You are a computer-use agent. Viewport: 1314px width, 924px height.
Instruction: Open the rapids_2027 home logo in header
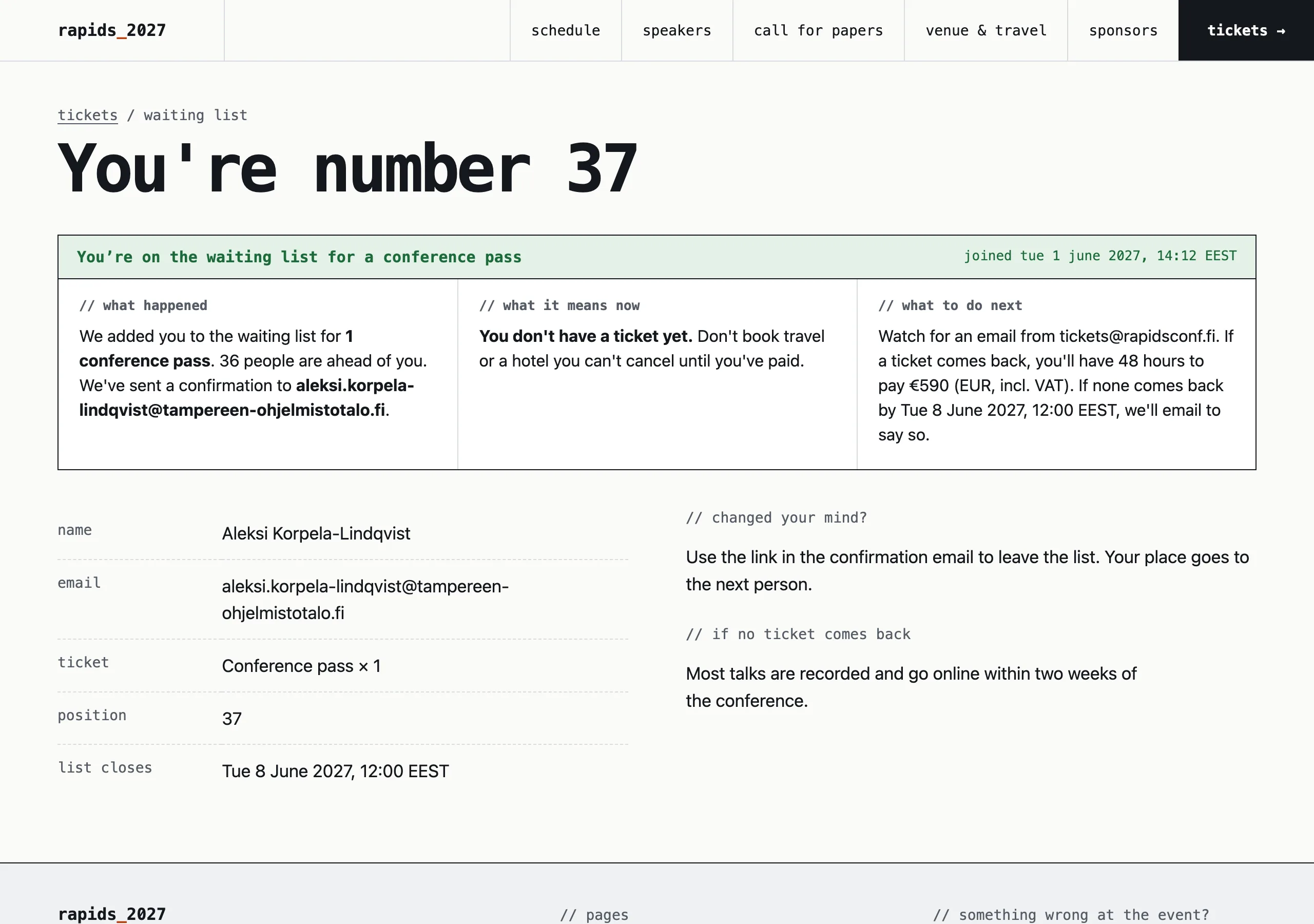[112, 30]
